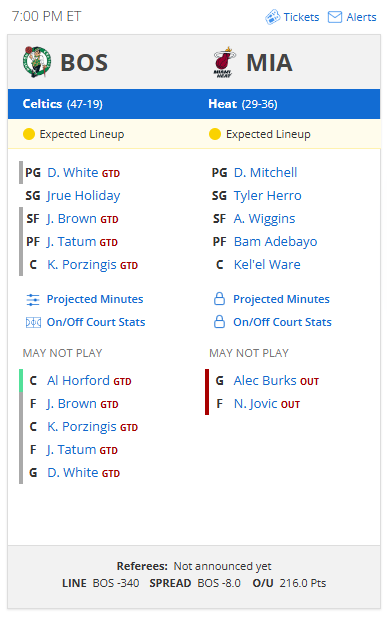Screen dimensions: 387x618
Task: Click the BOS team abbreviation header
Action: (x=84, y=63)
